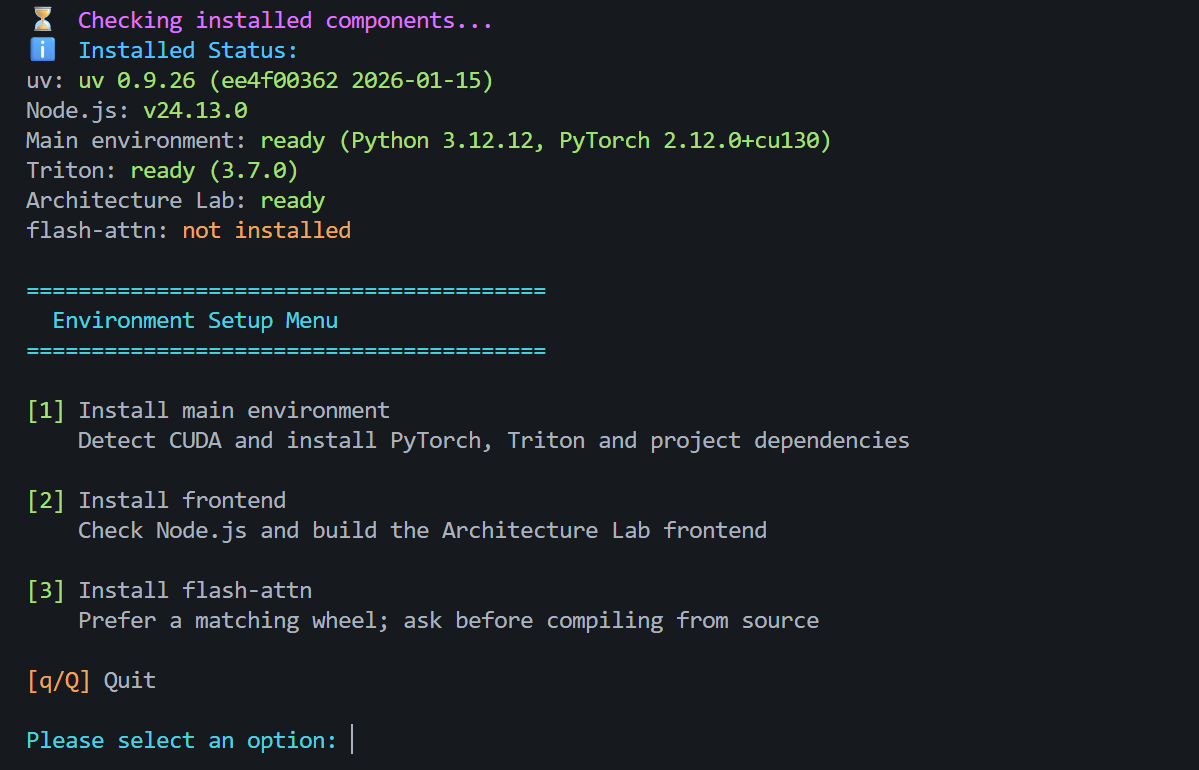Click the text 'Checking installed components...'
Screen dimensions: 1199x770
click(285, 21)
